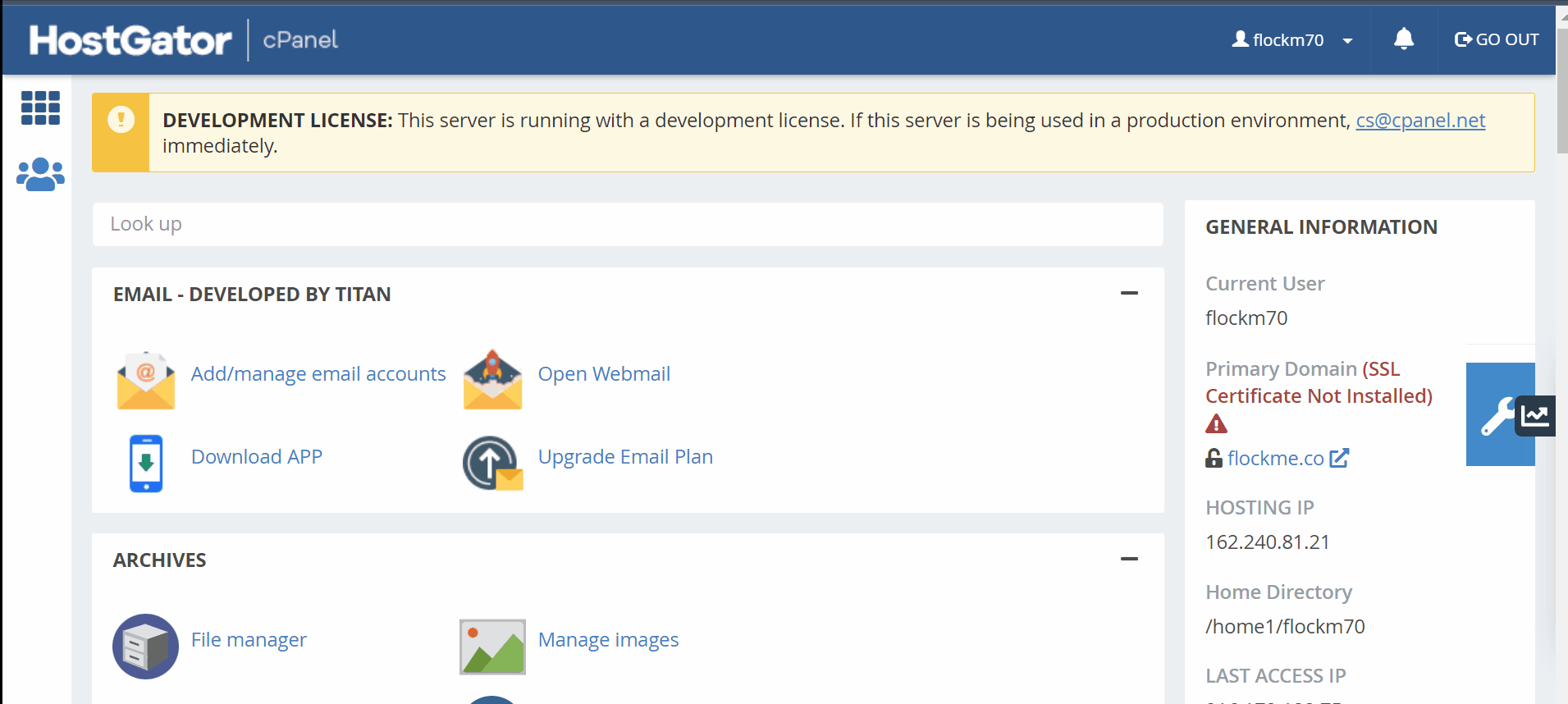This screenshot has width=1568, height=704.
Task: Open the flockme.co domain link
Action: point(1276,459)
